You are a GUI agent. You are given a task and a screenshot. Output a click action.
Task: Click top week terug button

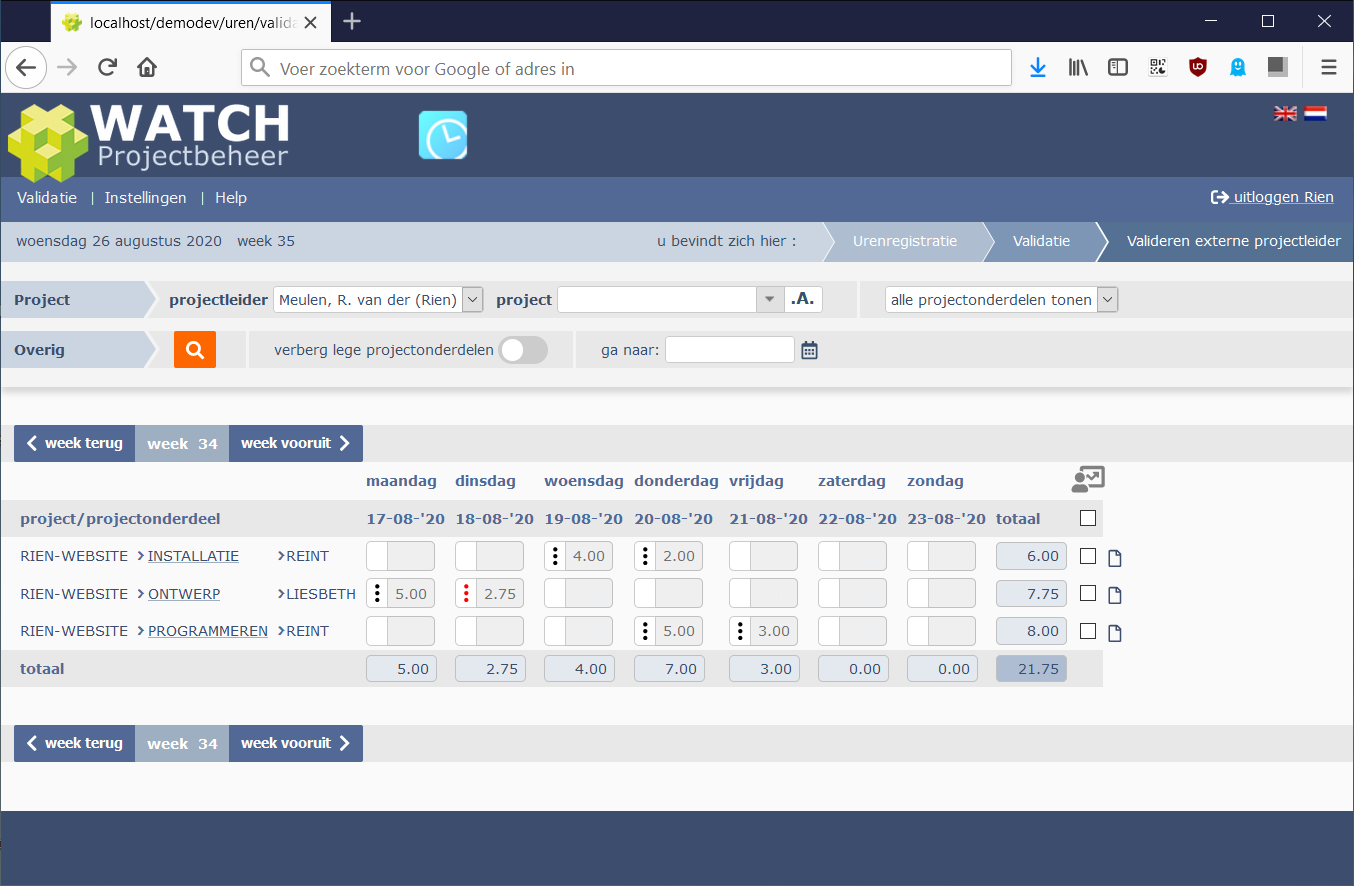(x=75, y=443)
